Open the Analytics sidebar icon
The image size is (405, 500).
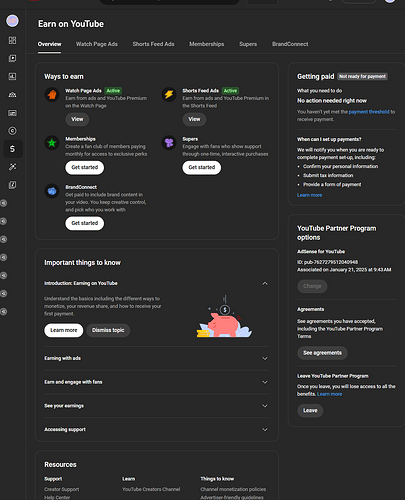[12, 76]
